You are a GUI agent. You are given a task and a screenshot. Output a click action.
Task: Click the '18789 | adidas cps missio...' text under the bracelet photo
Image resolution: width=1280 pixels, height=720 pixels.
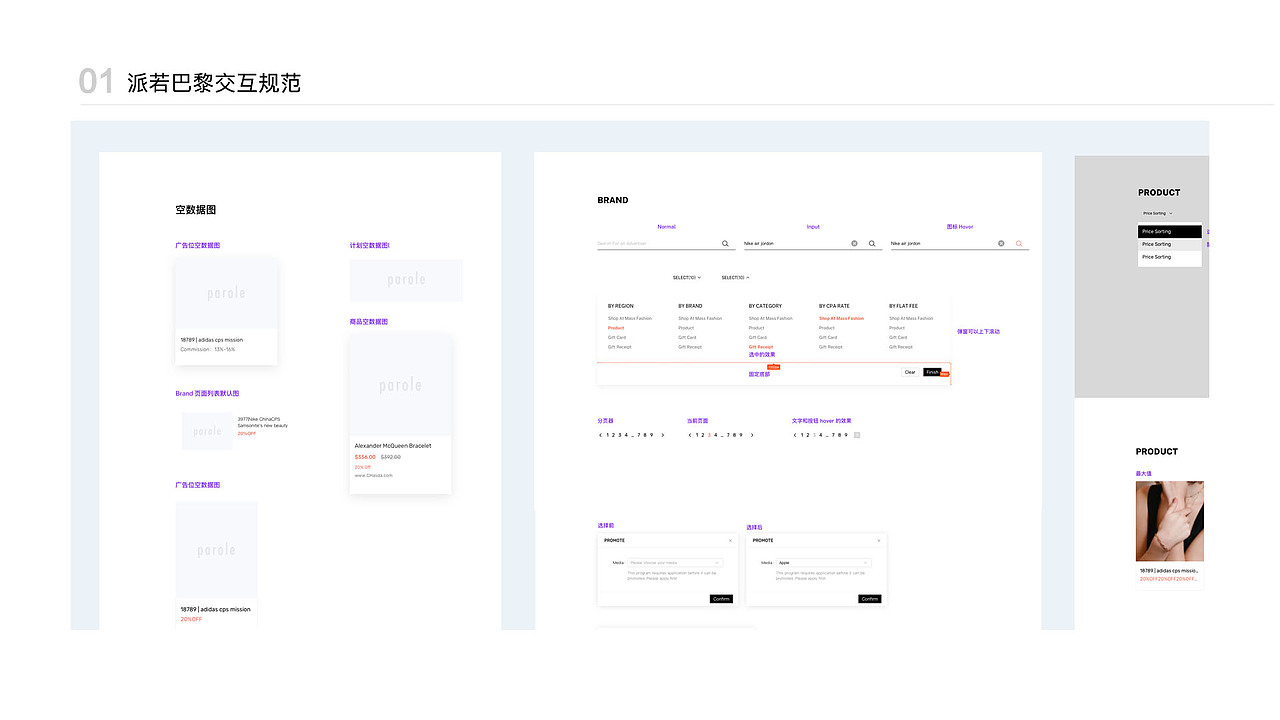(1169, 571)
